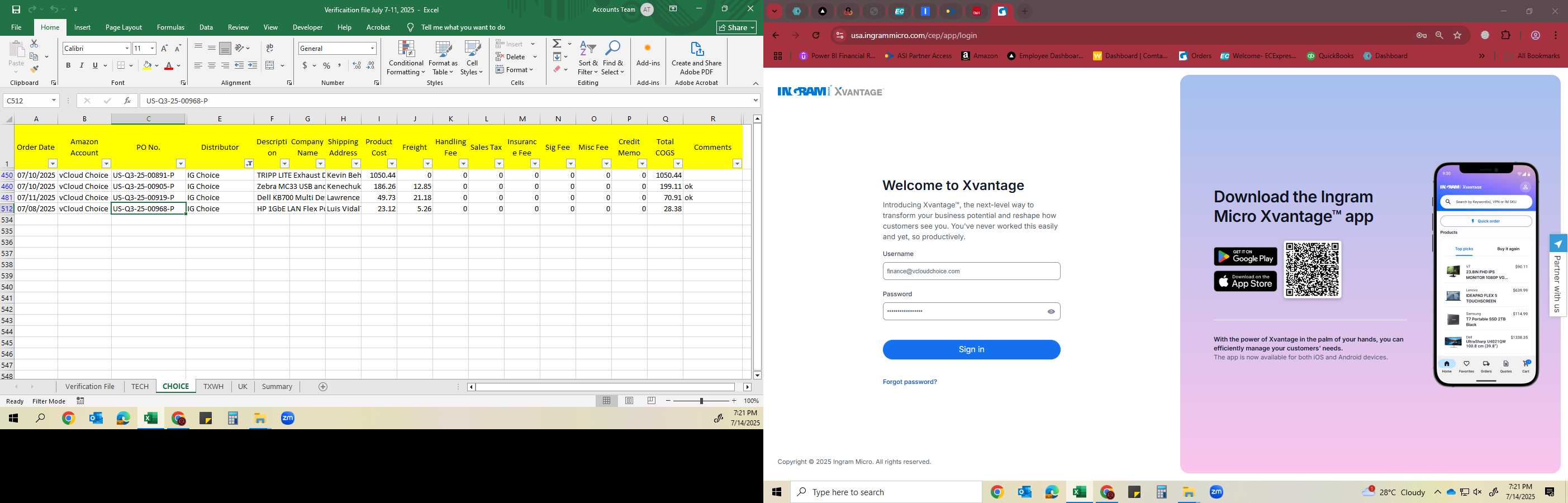Screen dimensions: 1568x503
Task: Click the Increase Font Size icon
Action: point(164,48)
